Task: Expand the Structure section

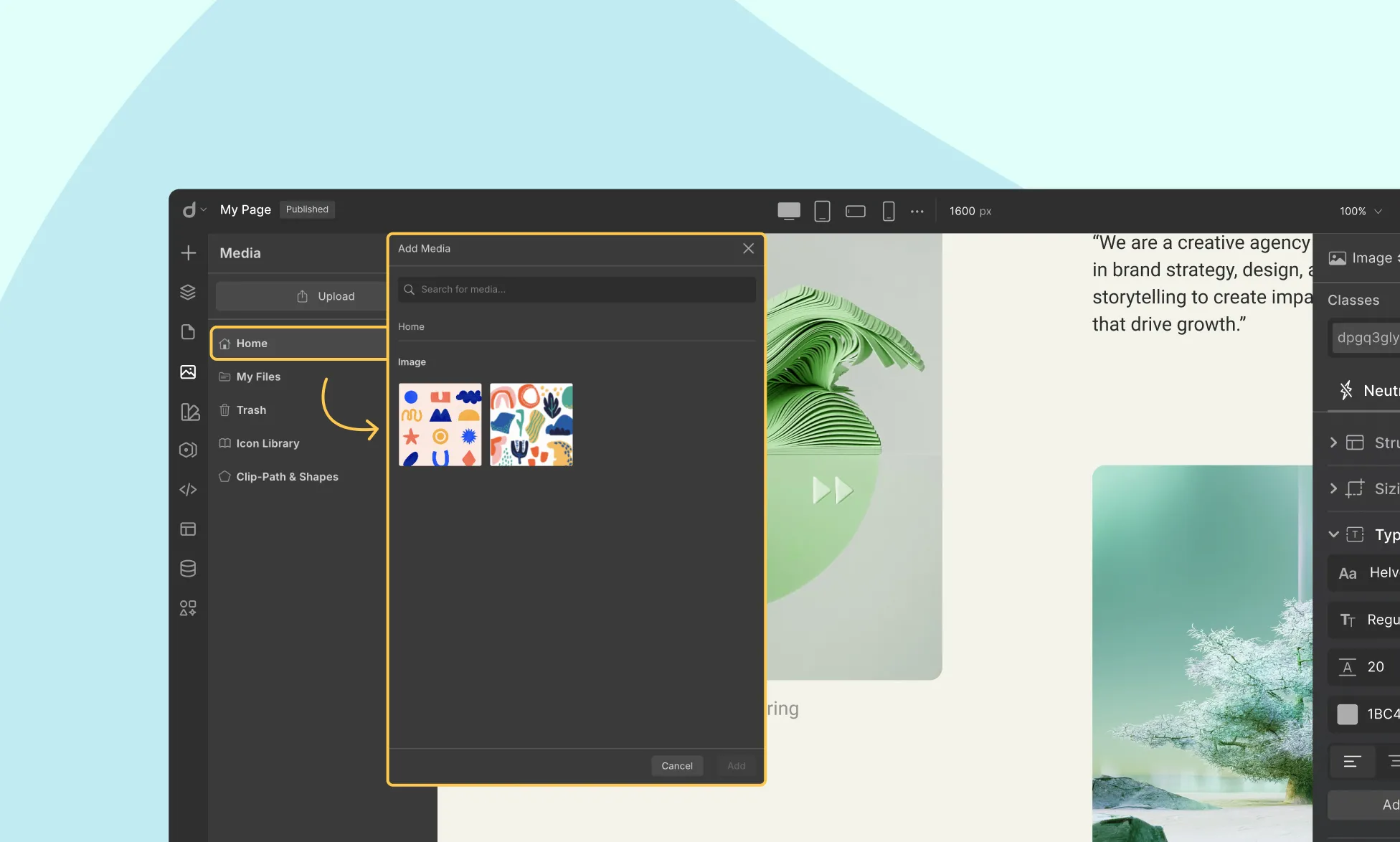Action: coord(1365,443)
